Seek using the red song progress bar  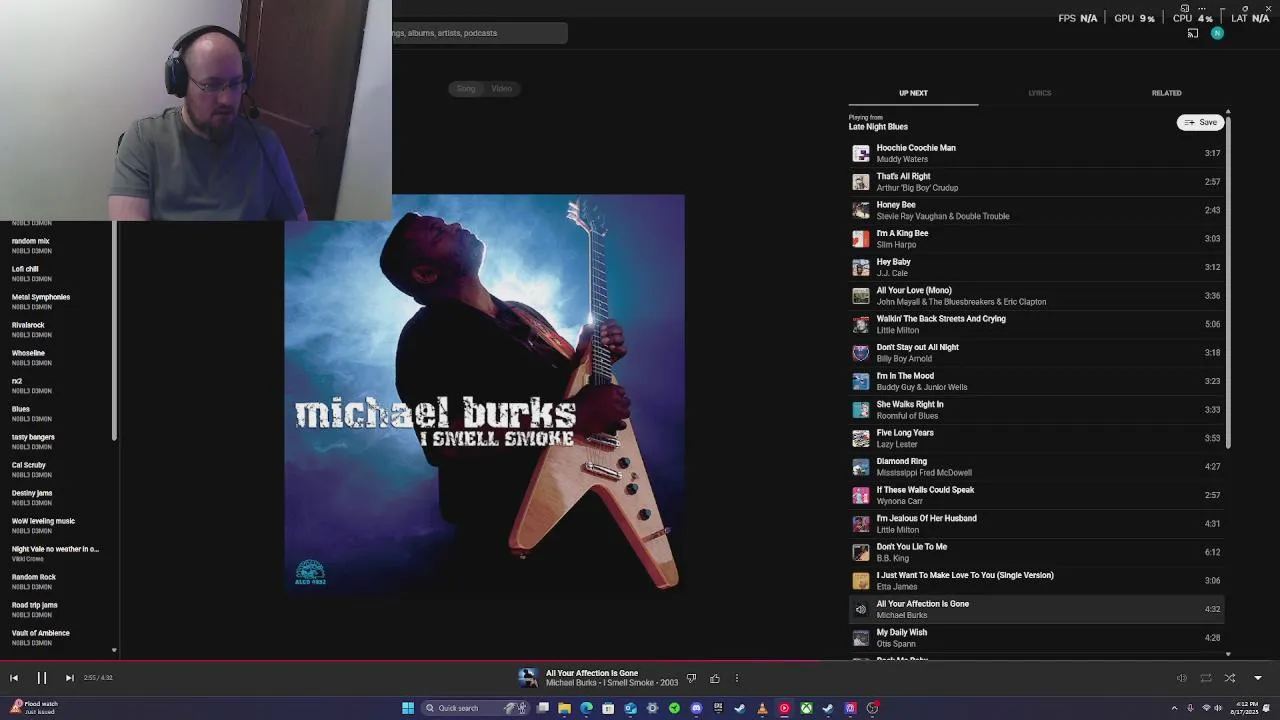coord(640,661)
